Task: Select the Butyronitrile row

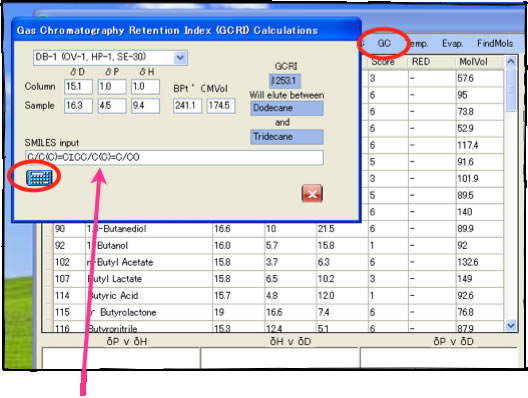Action: 278,327
